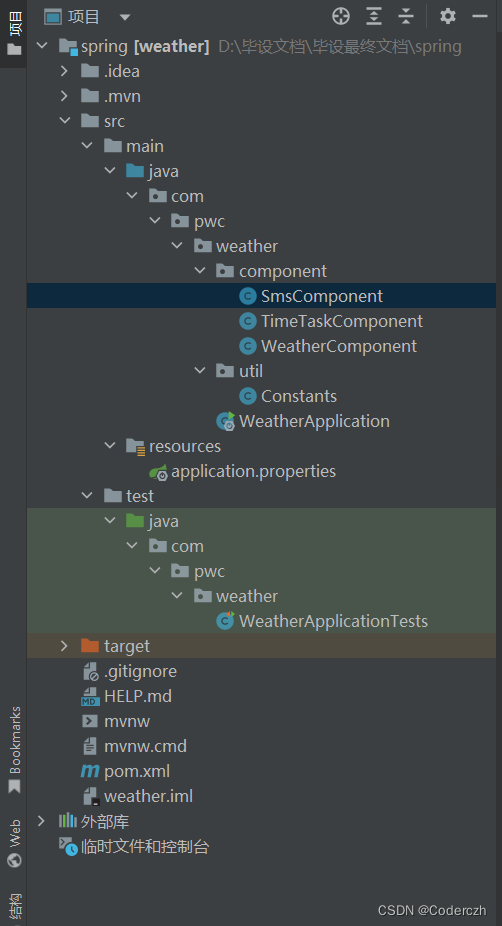The width and height of the screenshot is (502, 926).
Task: Click the pom.xml Maven file icon
Action: tap(90, 771)
